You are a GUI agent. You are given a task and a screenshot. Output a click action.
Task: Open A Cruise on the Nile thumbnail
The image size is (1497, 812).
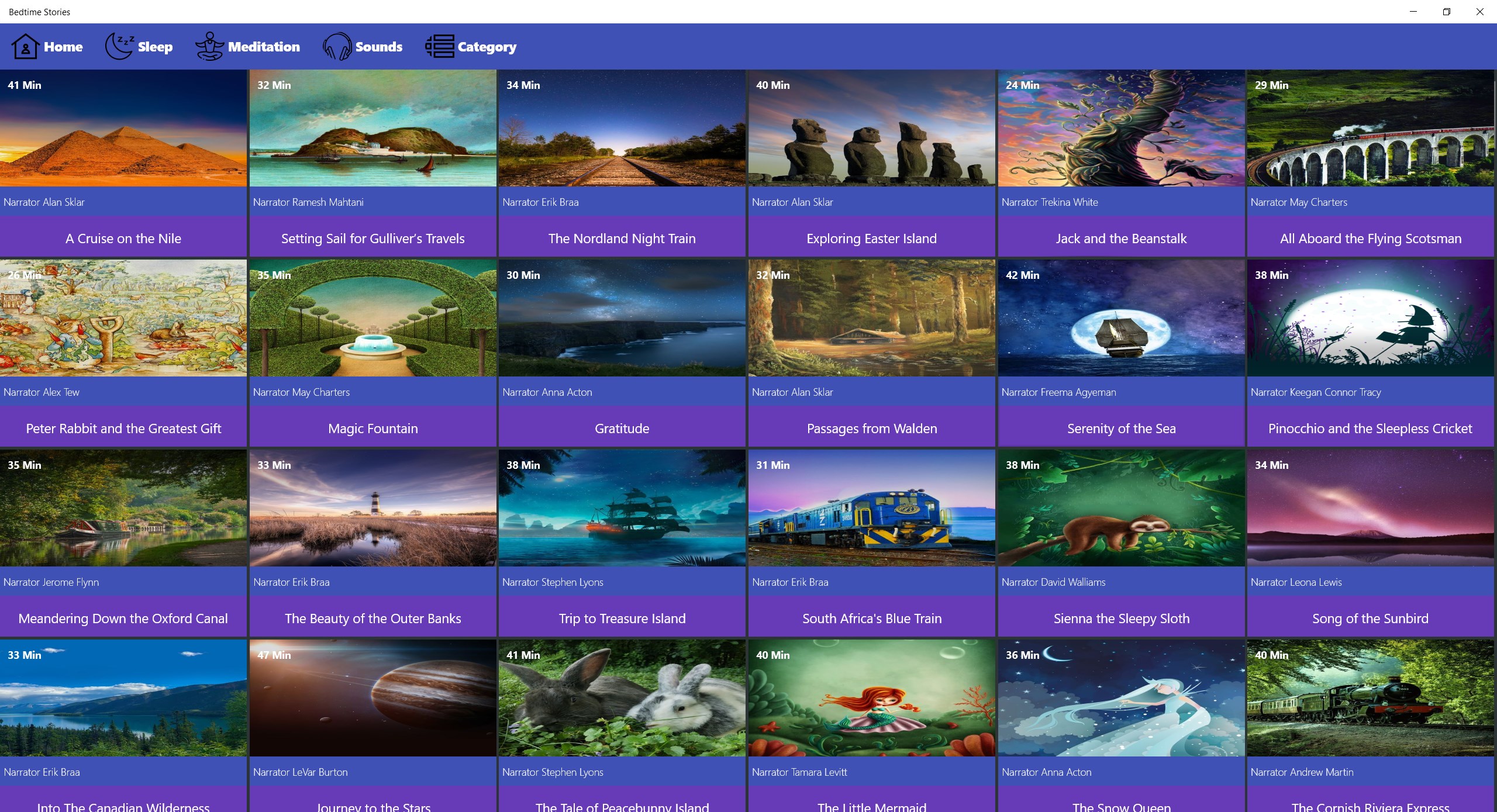click(x=123, y=129)
